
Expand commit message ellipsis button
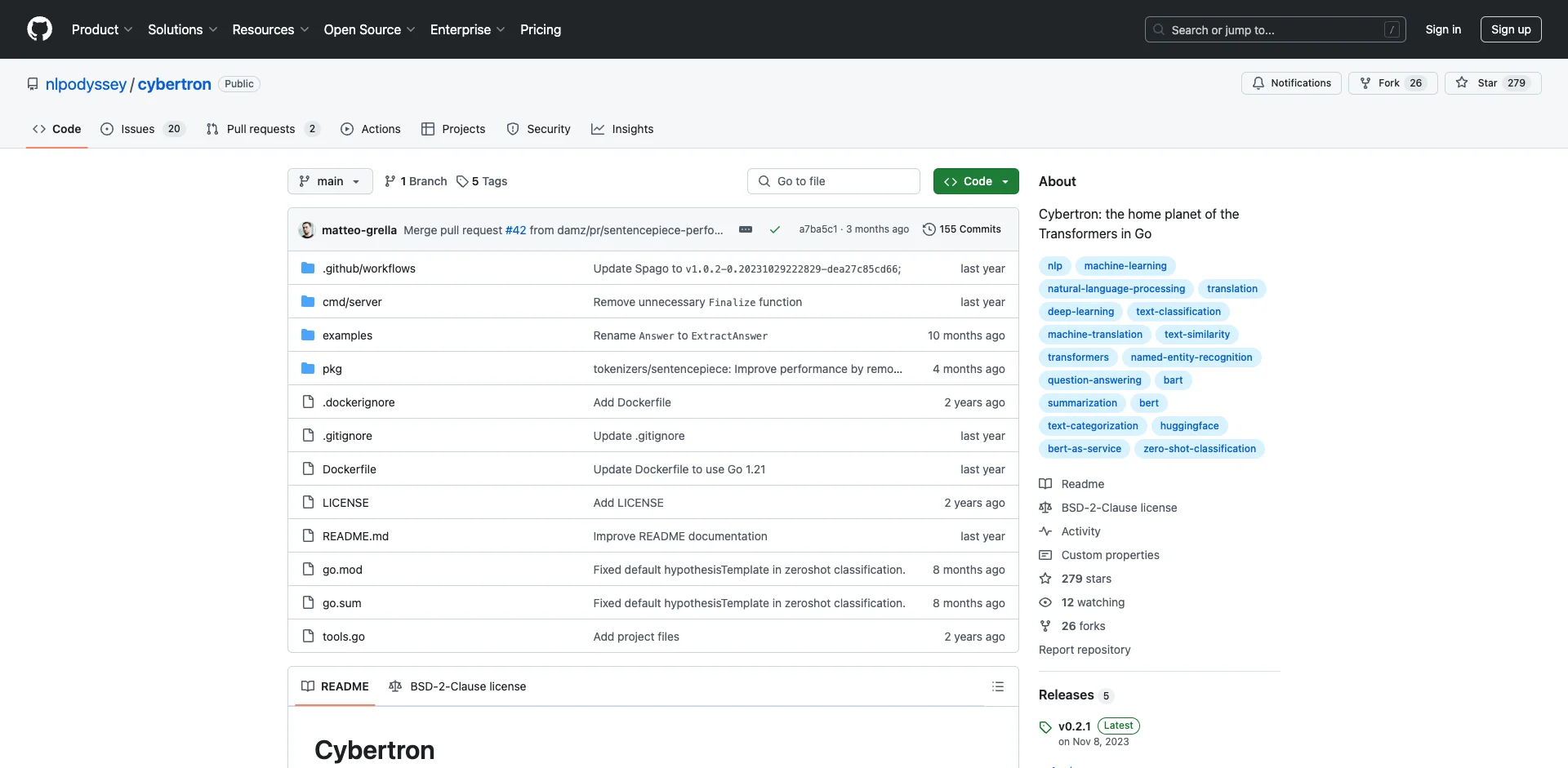(746, 230)
